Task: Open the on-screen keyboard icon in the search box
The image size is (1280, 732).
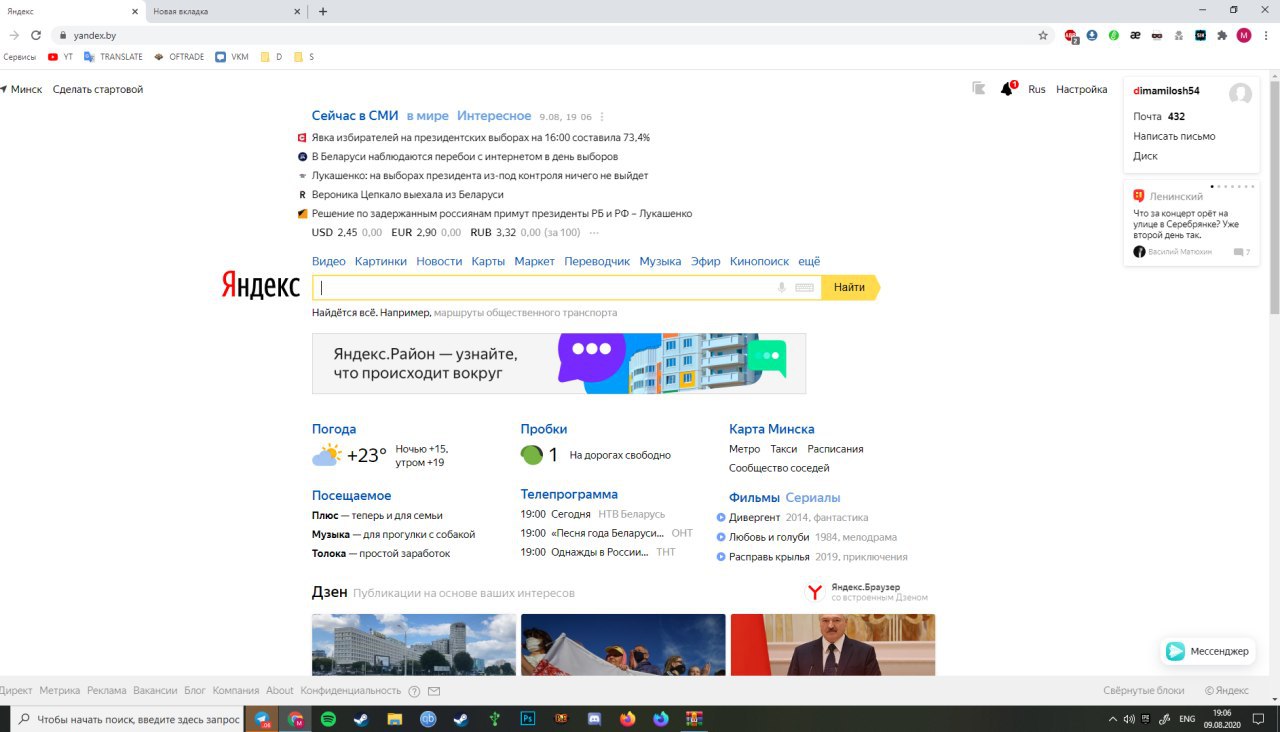Action: pyautogui.click(x=805, y=288)
